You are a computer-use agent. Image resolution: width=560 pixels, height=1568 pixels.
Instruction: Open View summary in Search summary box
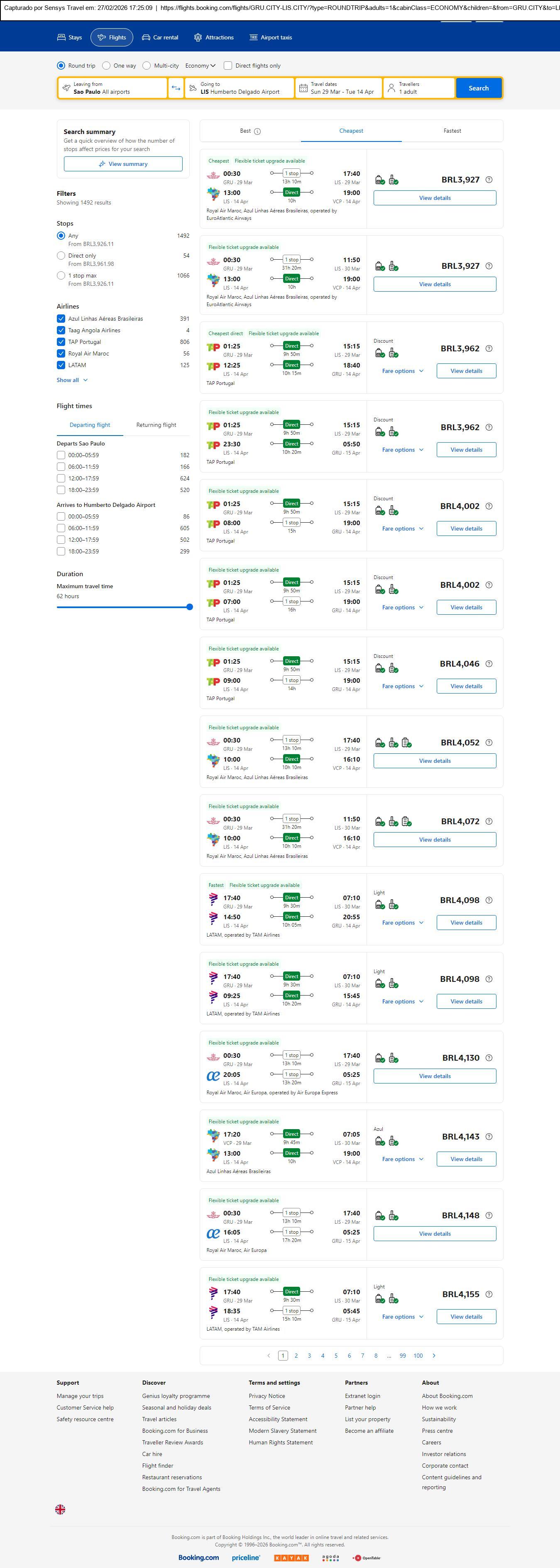coord(123,164)
